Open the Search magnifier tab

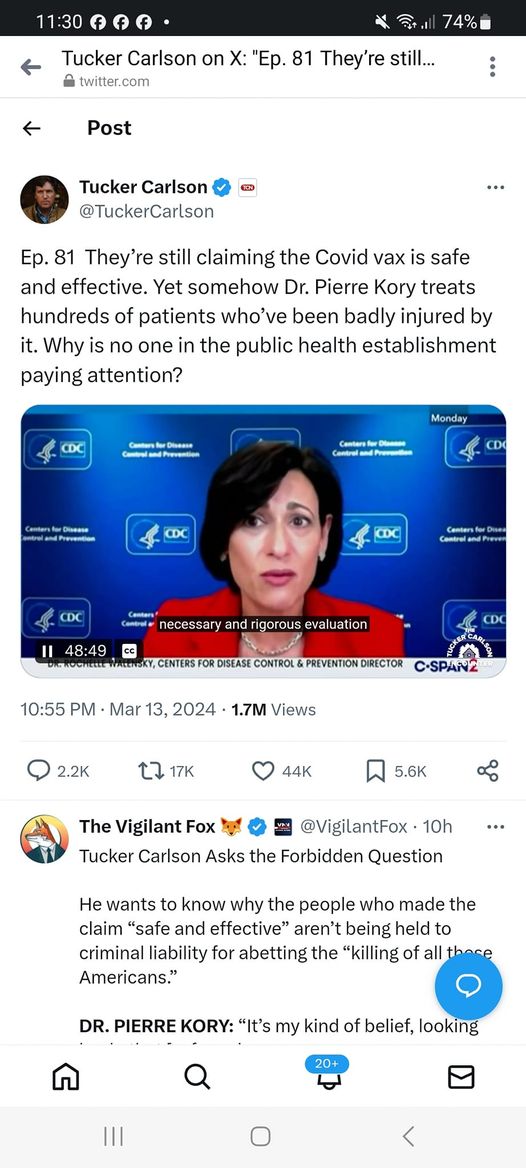[x=196, y=1076]
